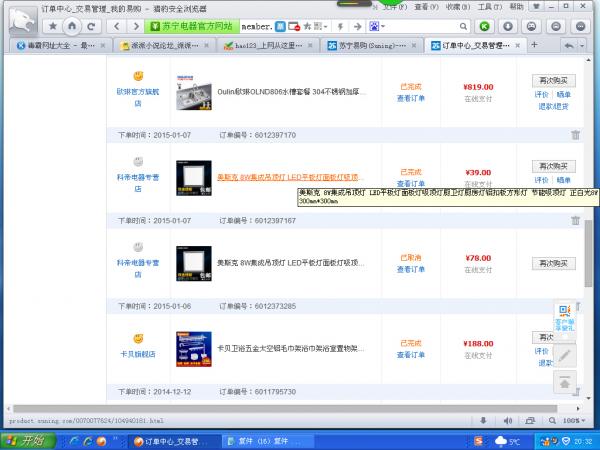The image size is (600, 450).
Task: Click 再次购买 for the ¥39.00 order
Action: [x=553, y=166]
